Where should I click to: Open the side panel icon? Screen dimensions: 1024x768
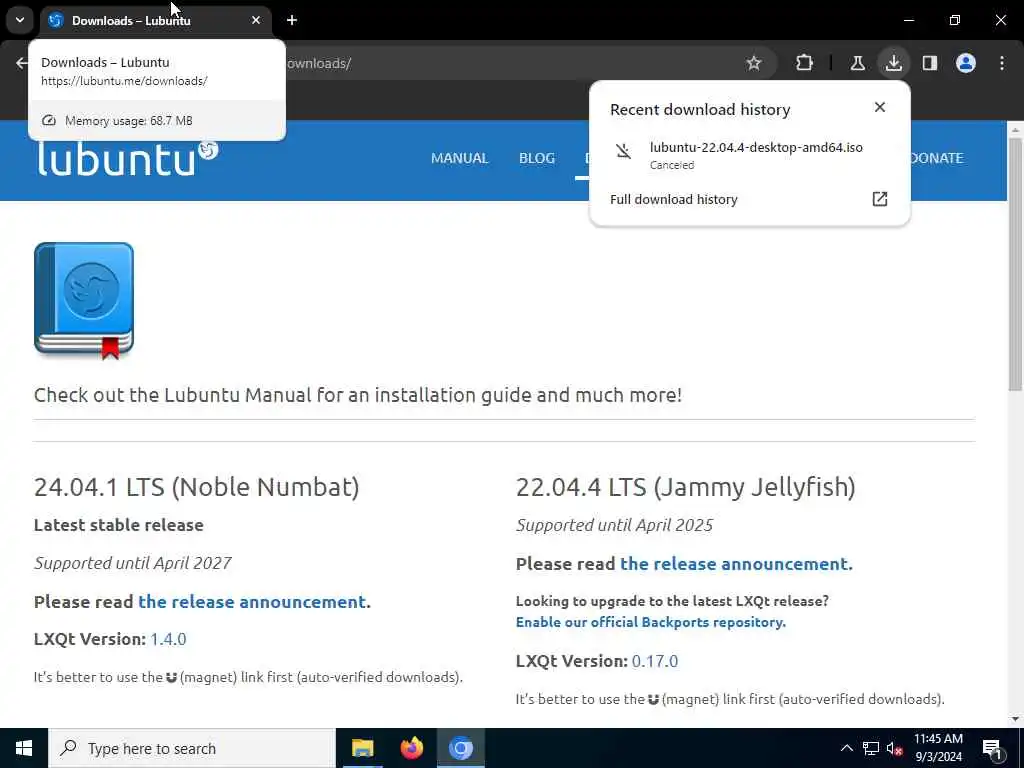click(929, 63)
